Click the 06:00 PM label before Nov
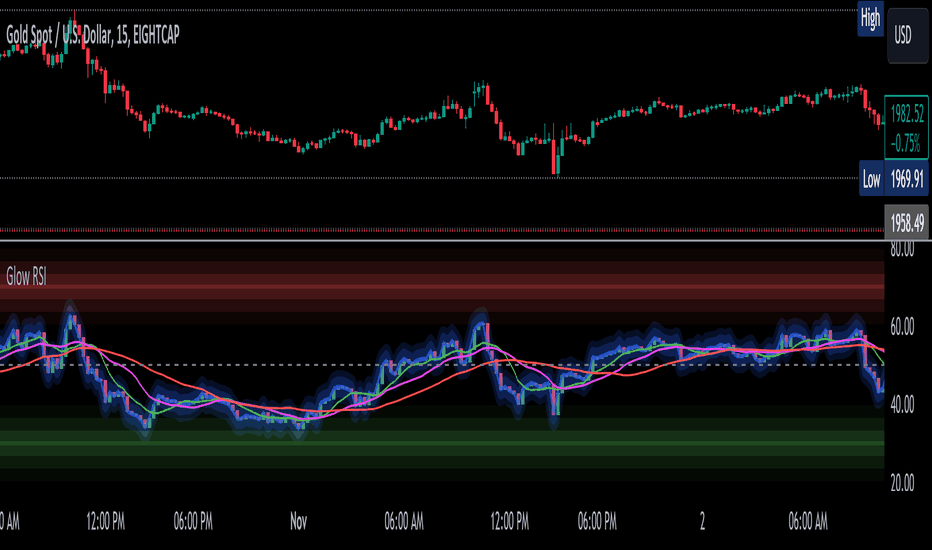The height and width of the screenshot is (550, 932). pyautogui.click(x=193, y=521)
